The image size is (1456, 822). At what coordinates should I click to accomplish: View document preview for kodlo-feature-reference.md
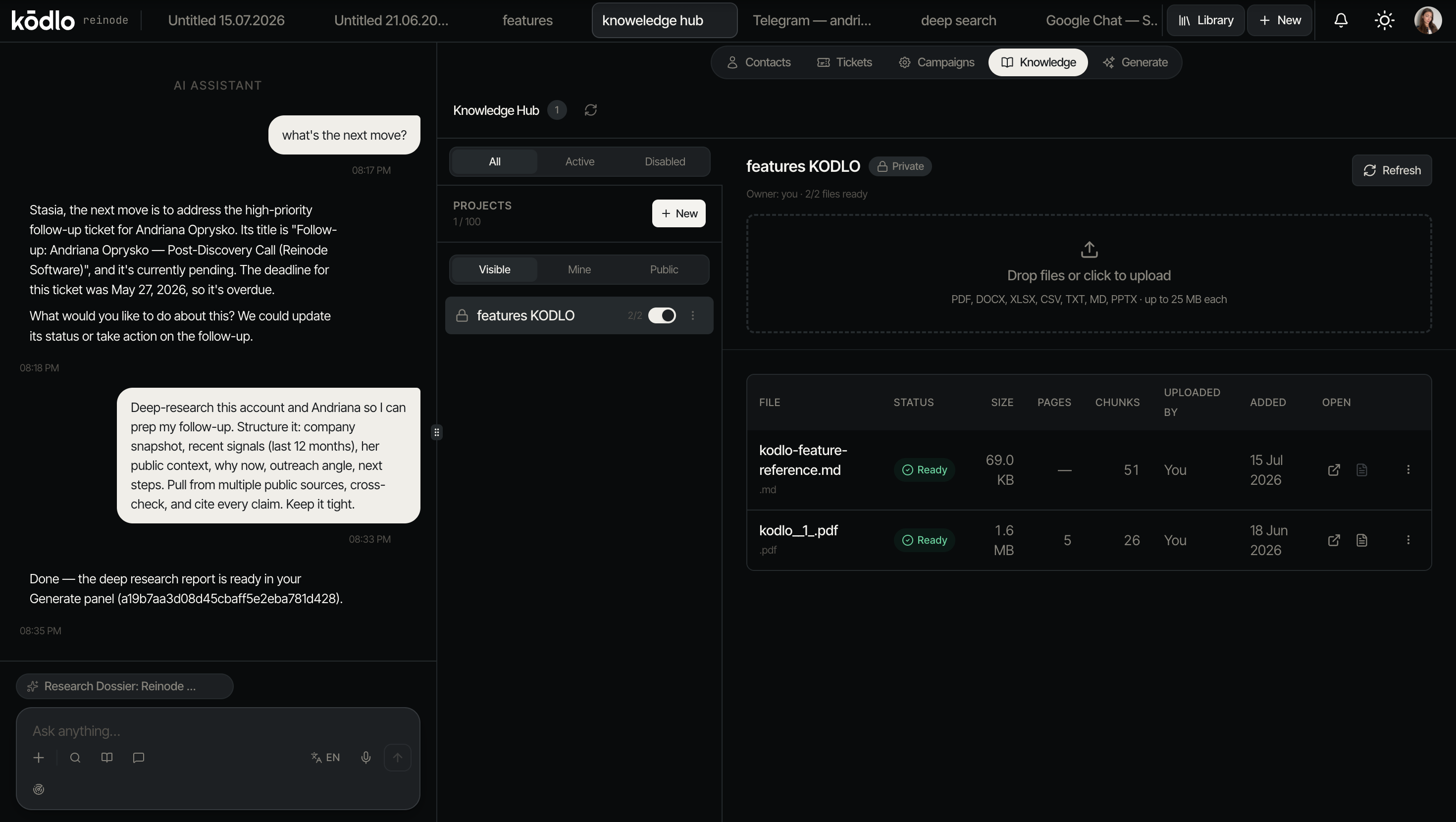point(1361,470)
